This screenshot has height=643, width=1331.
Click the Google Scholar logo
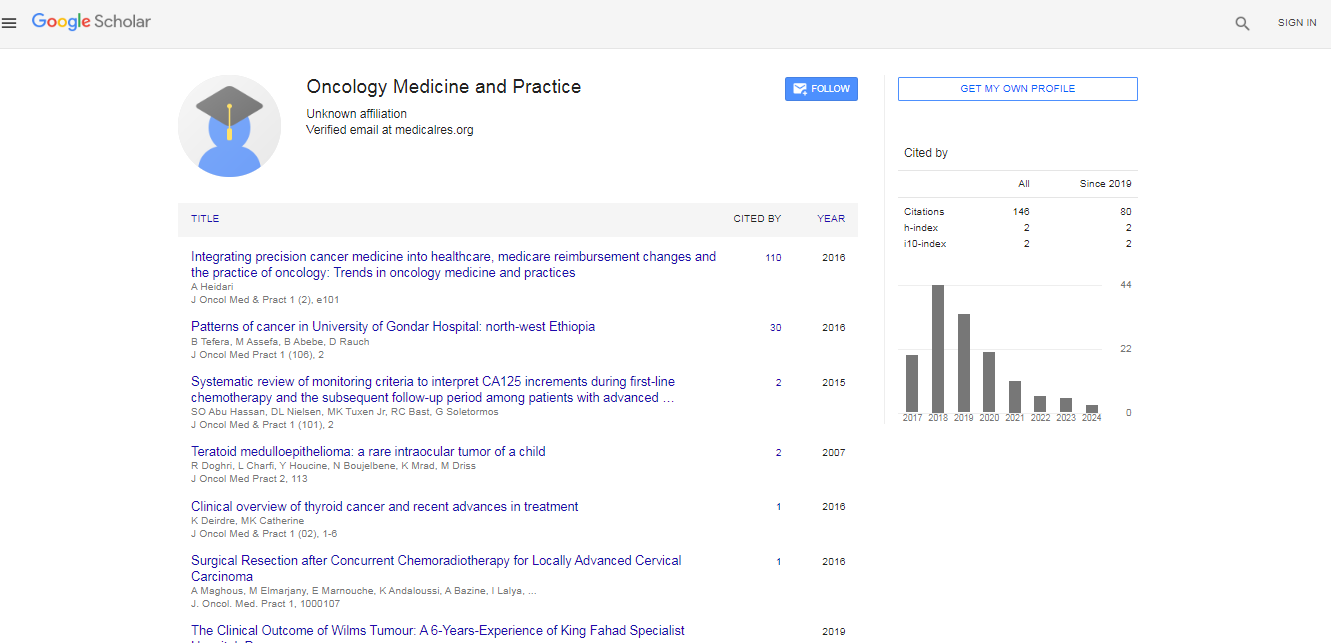[x=91, y=22]
